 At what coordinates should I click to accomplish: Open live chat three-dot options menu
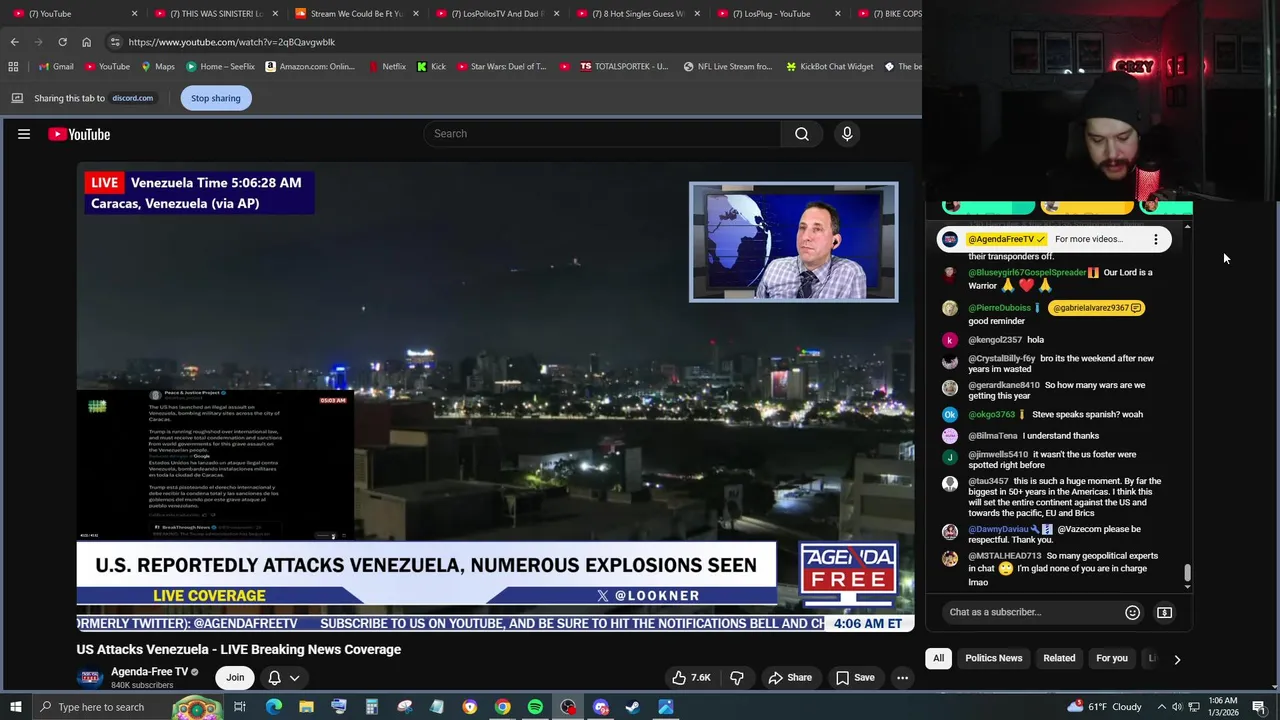tap(1156, 239)
